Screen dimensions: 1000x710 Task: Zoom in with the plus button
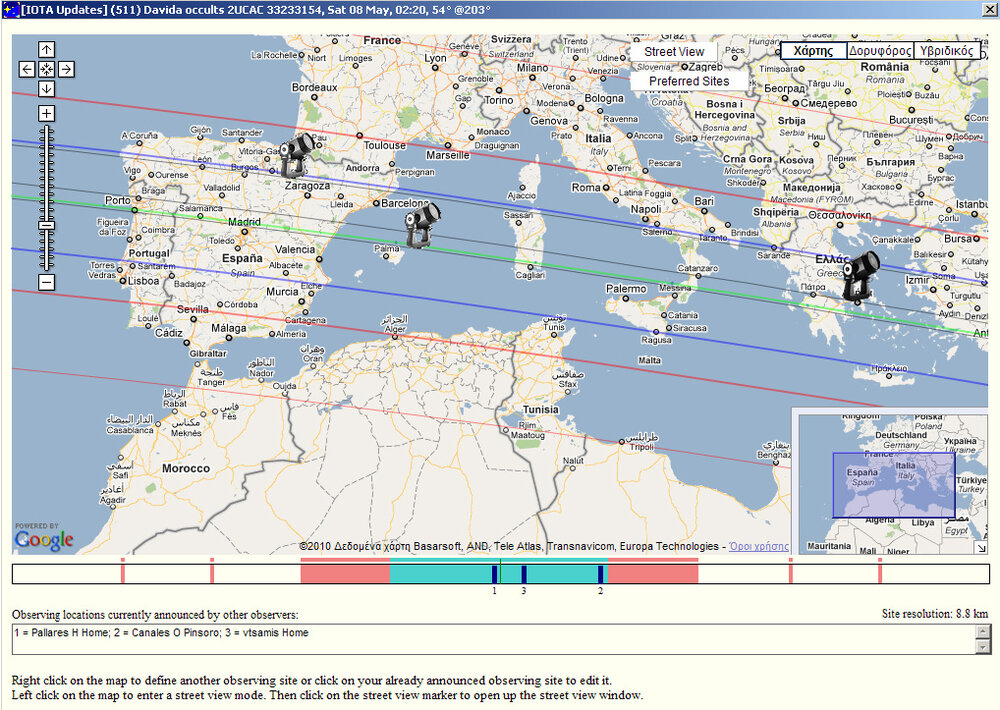click(x=45, y=113)
